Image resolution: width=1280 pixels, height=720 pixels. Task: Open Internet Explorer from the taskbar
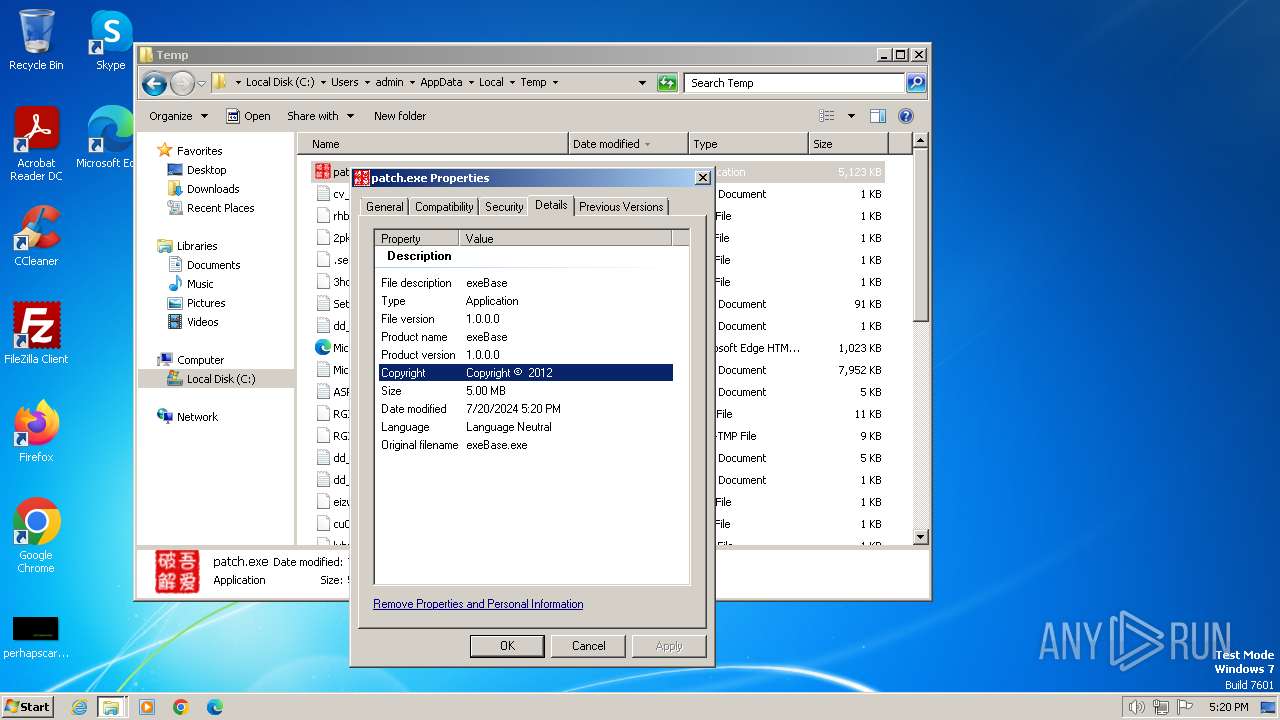79,707
